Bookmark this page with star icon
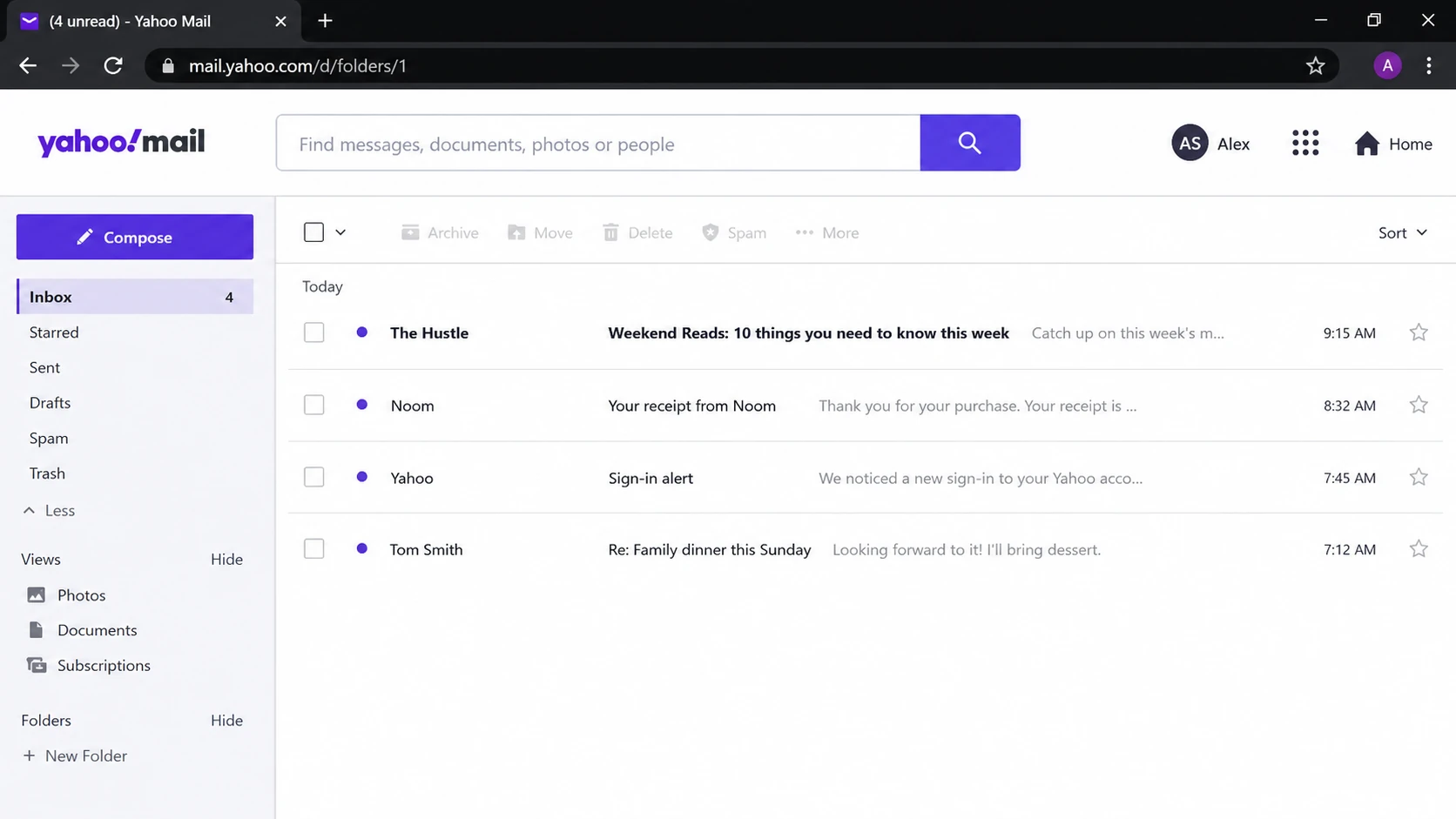This screenshot has width=1456, height=819. pyautogui.click(x=1315, y=65)
